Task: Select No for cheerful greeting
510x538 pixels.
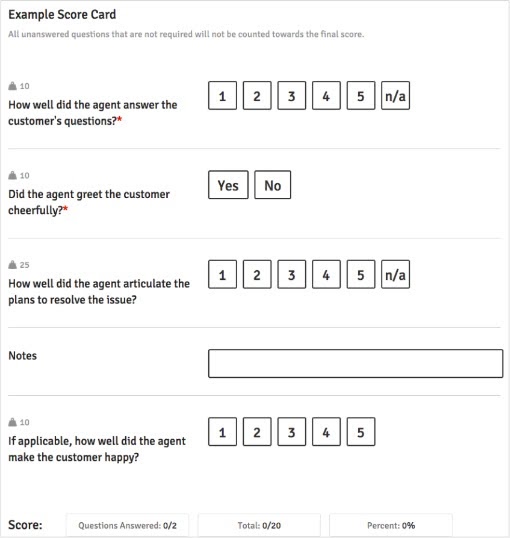Action: pos(273,185)
